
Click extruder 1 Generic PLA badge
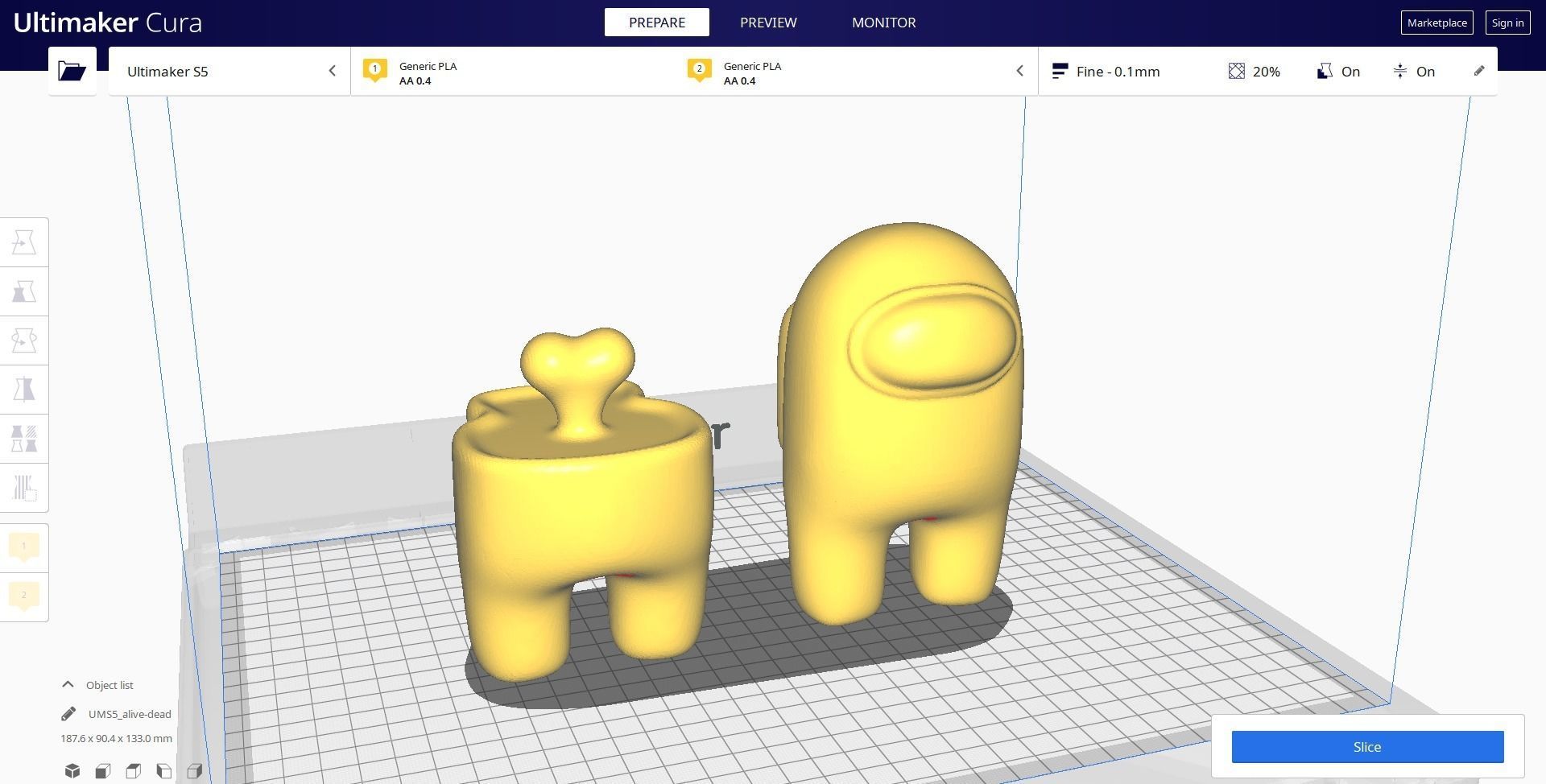374,70
